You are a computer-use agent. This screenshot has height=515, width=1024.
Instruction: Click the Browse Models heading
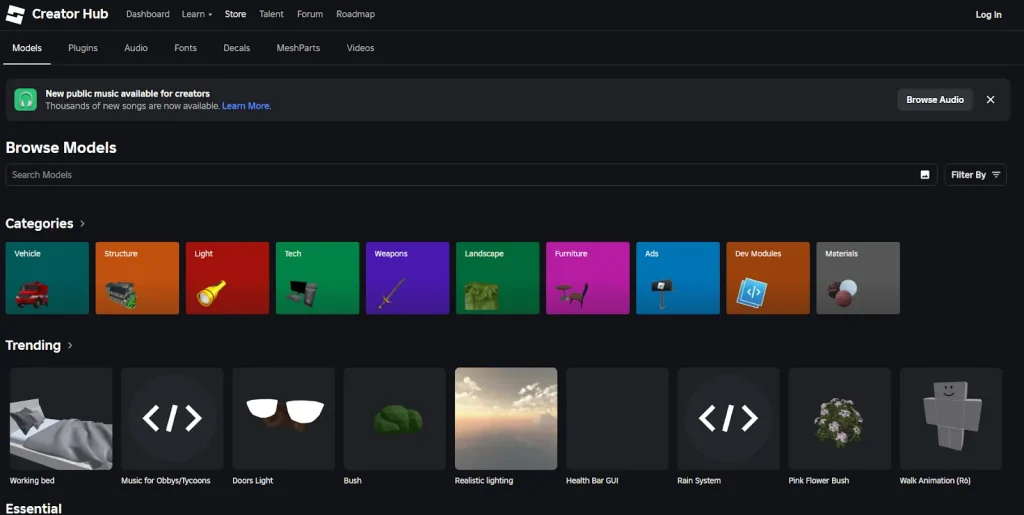tap(61, 148)
